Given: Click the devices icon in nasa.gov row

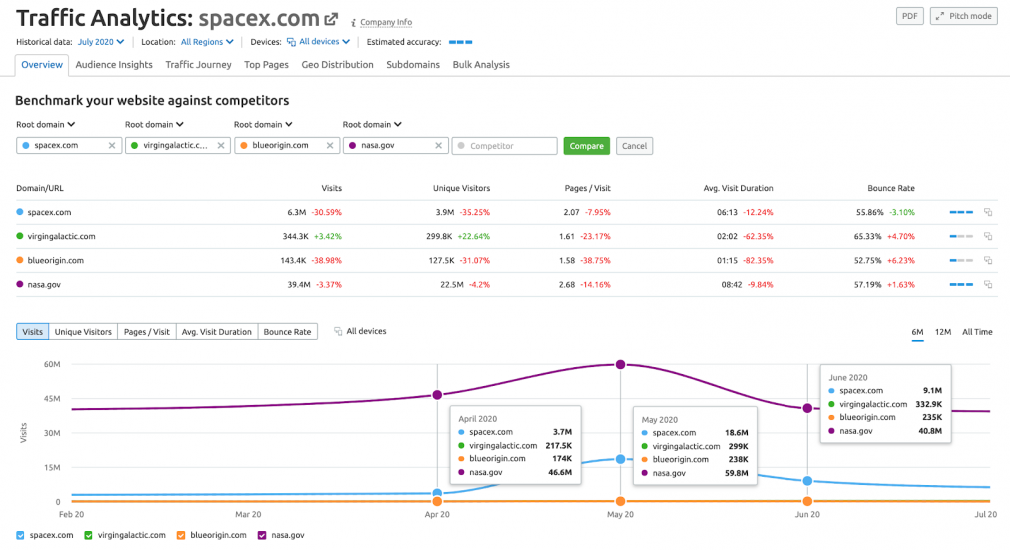Looking at the screenshot, I should (x=988, y=284).
